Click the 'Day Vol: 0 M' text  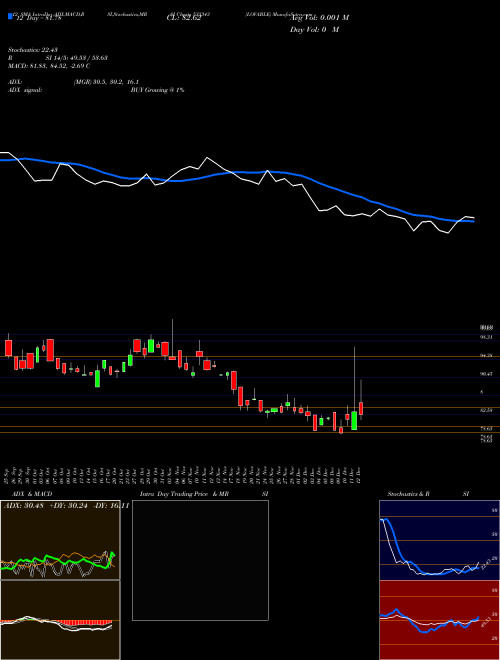click(314, 29)
